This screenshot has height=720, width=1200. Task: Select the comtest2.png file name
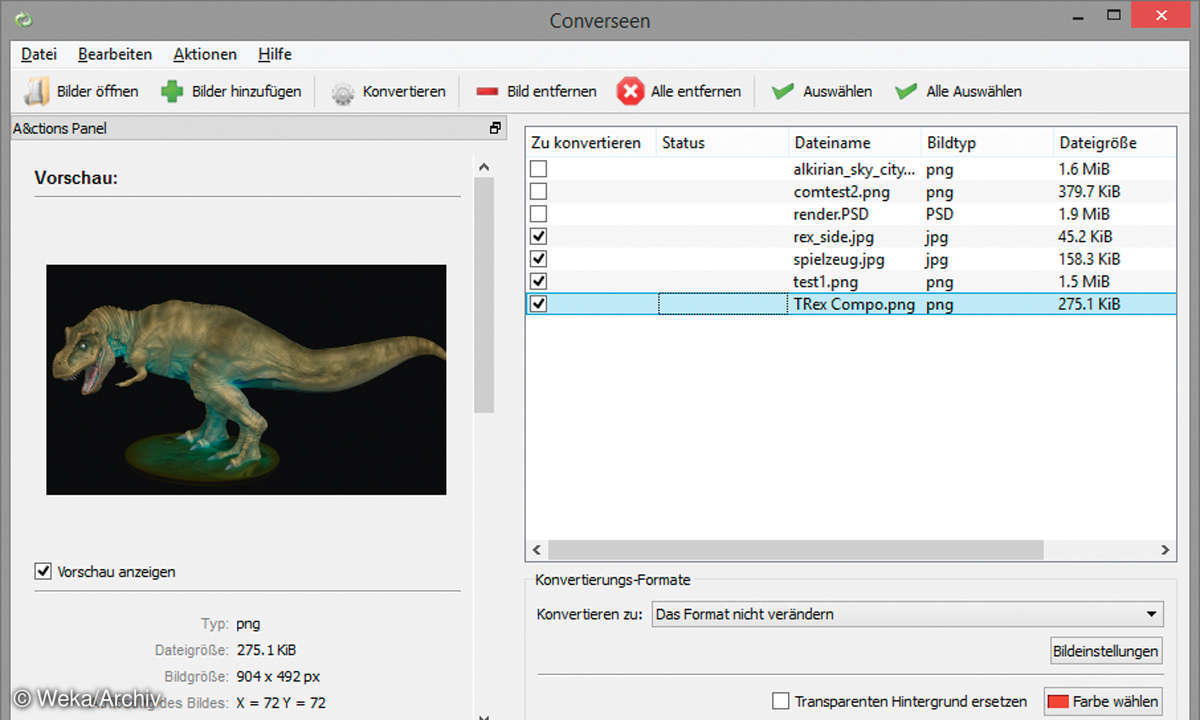point(841,191)
